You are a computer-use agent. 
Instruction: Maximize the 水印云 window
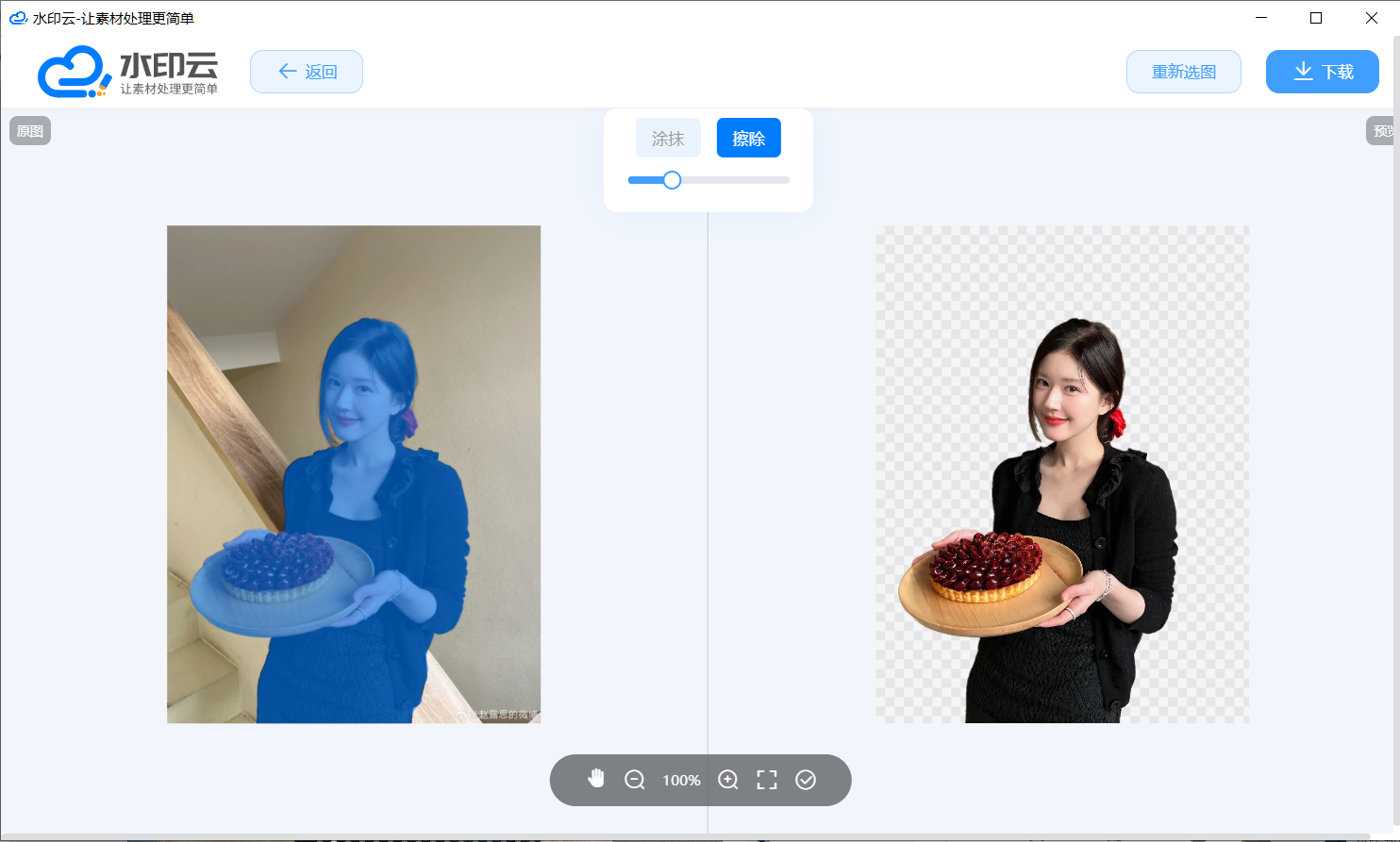point(1316,18)
